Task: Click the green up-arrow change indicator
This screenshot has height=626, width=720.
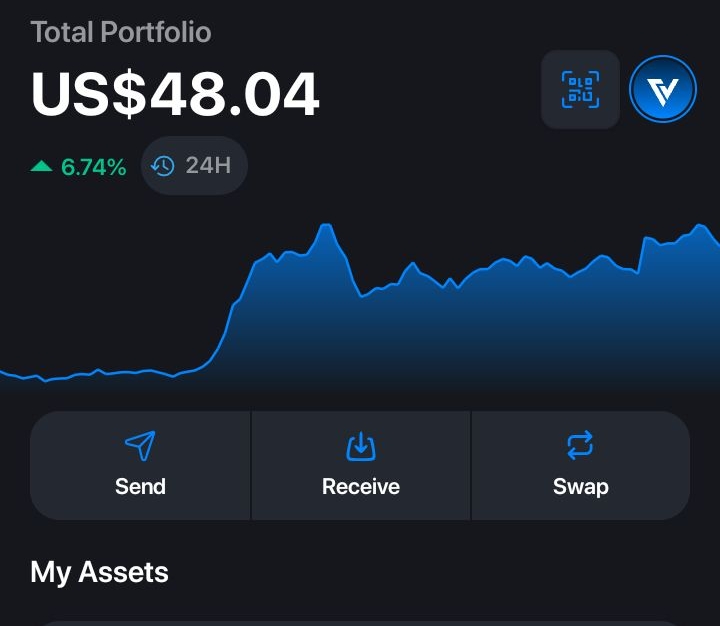Action: coord(41,166)
